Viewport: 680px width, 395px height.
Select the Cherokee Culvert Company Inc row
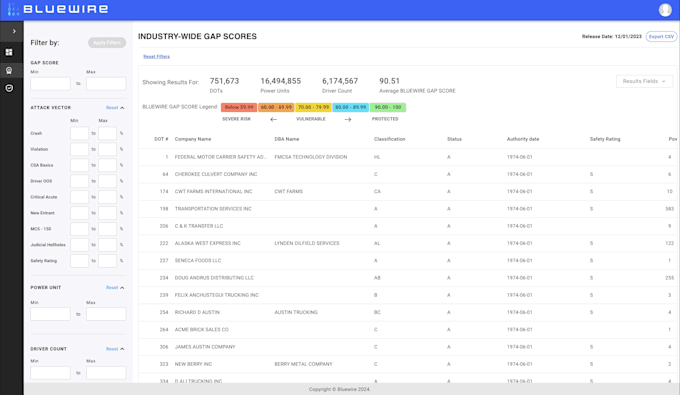(x=409, y=174)
